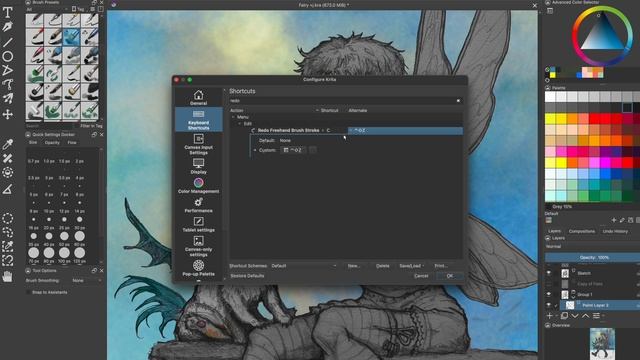This screenshot has width=640, height=360.
Task: Open Canvas-only settings page
Action: 198,246
